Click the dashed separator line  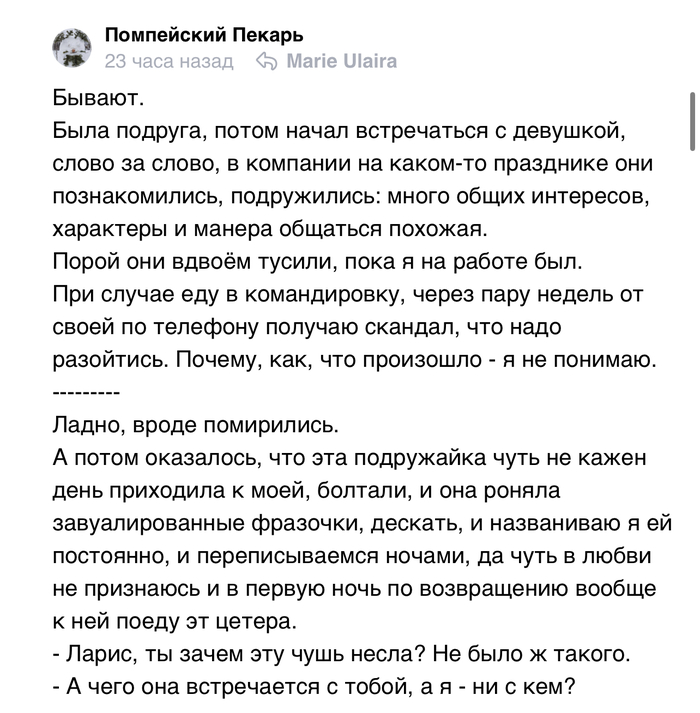coord(86,390)
